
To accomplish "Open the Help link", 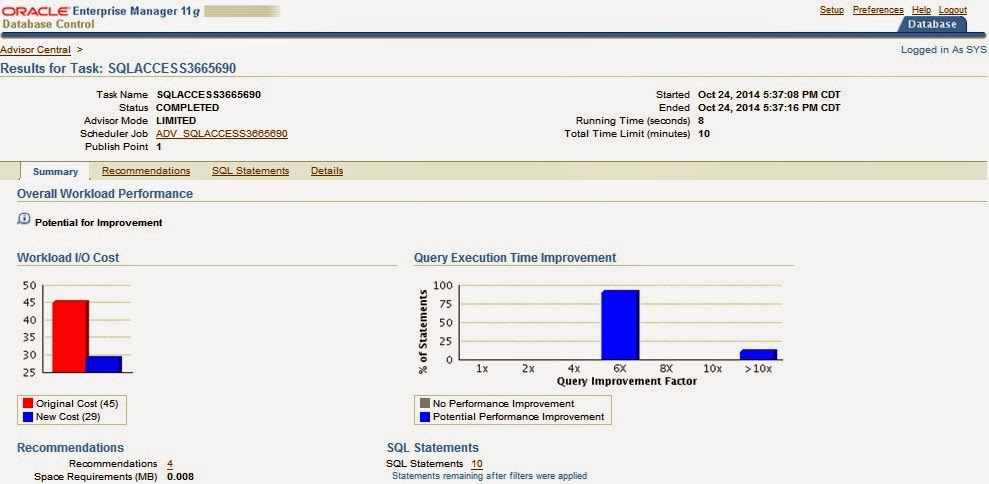I will pos(921,10).
